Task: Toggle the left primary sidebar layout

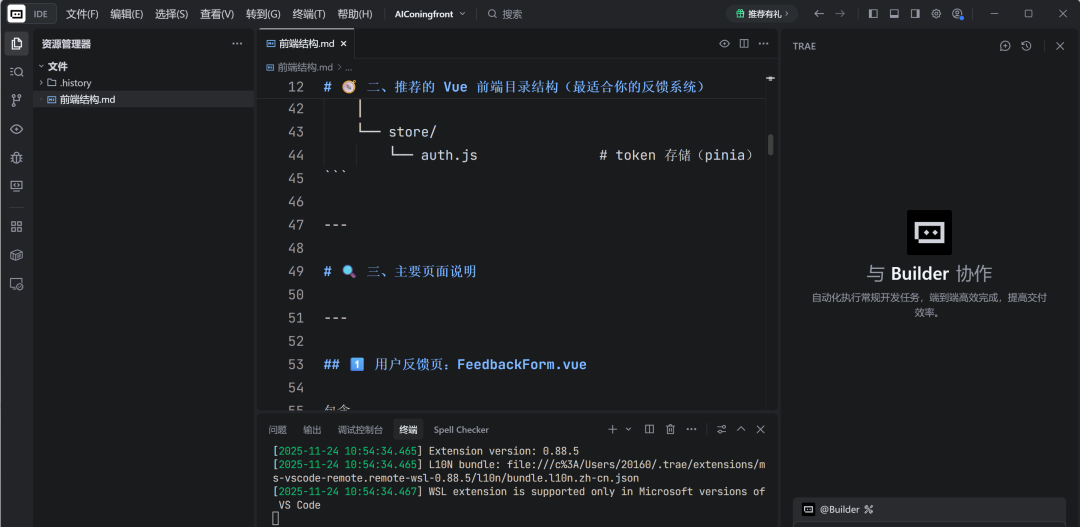Action: 873,14
